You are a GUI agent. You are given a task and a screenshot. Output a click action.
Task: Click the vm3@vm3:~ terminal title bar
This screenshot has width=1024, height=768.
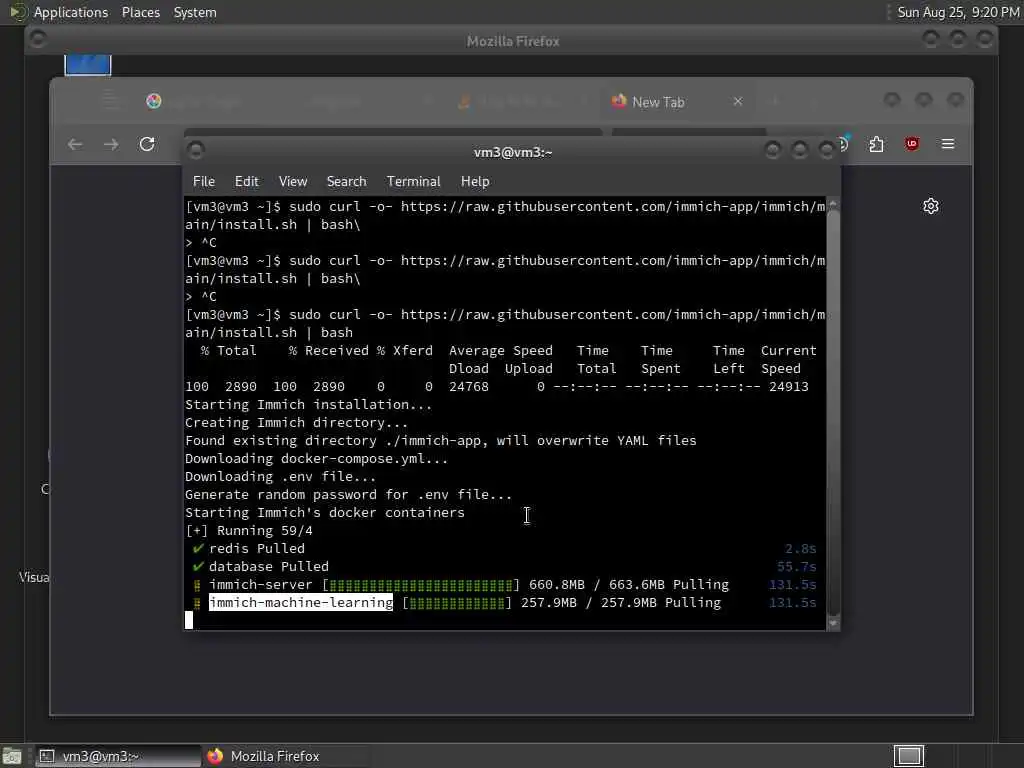[x=513, y=152]
